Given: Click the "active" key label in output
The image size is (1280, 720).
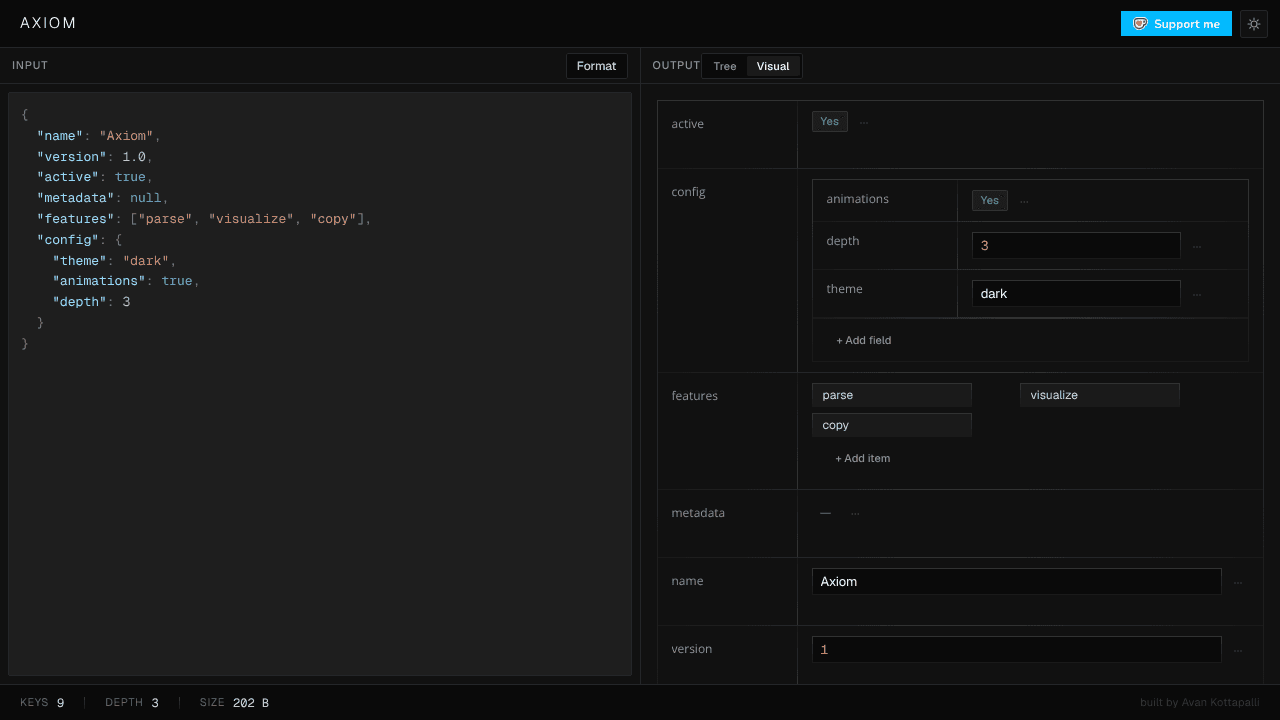Looking at the screenshot, I should coord(687,124).
